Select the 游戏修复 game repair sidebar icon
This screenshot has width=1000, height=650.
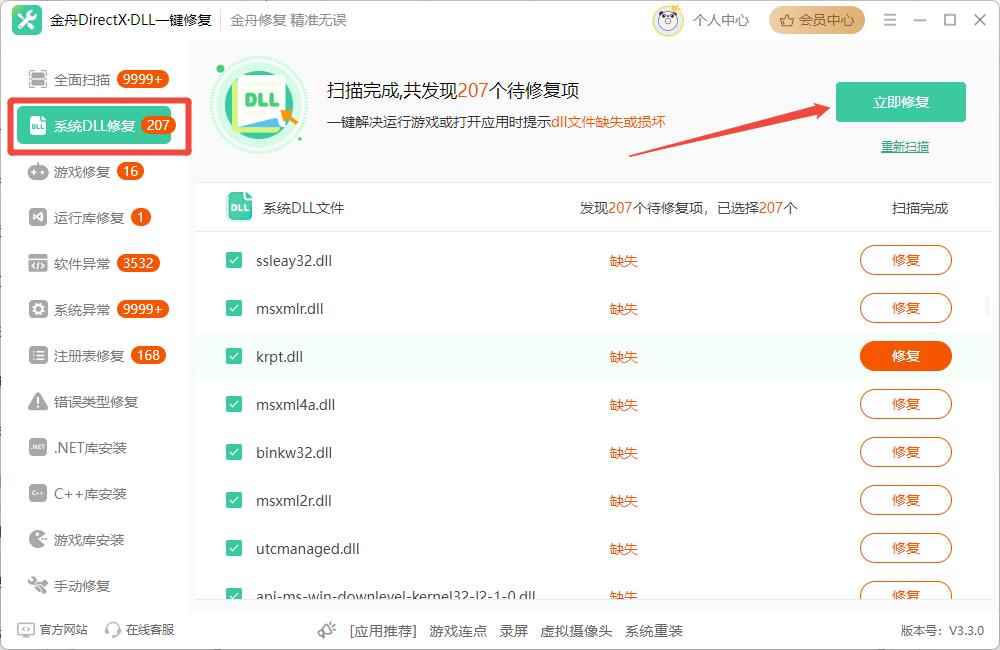pos(37,171)
